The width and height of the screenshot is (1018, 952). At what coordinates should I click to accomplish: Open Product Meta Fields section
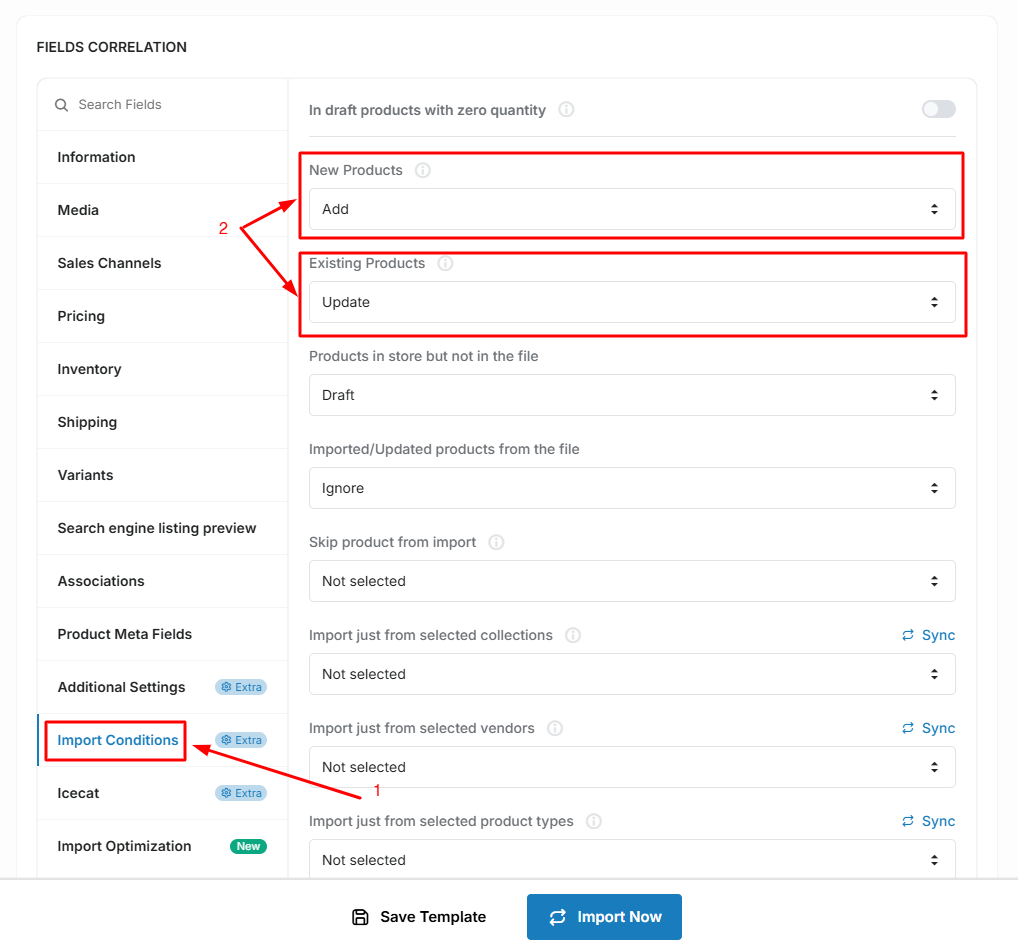coord(162,634)
